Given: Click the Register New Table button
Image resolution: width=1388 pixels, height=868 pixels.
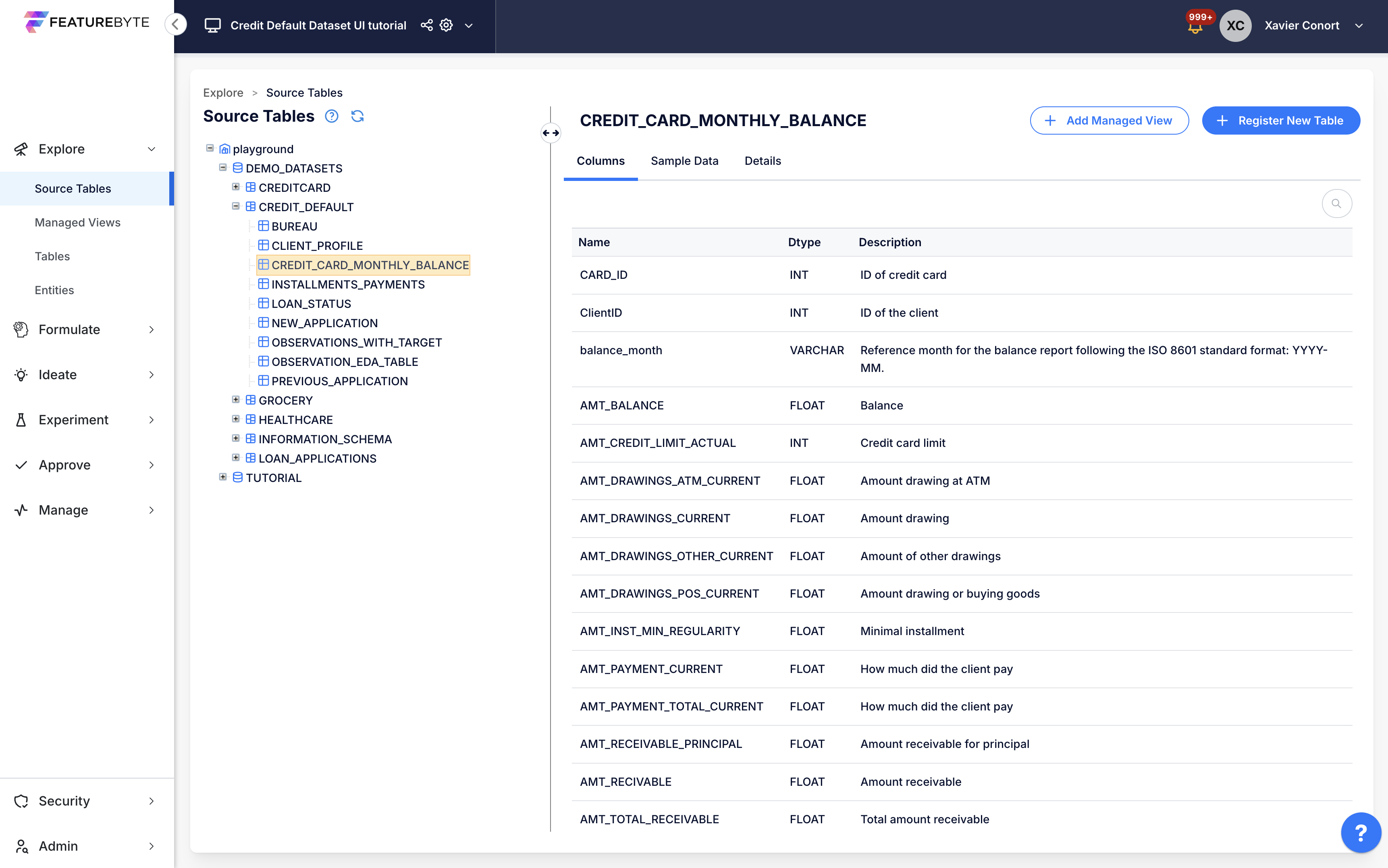Looking at the screenshot, I should (x=1281, y=120).
